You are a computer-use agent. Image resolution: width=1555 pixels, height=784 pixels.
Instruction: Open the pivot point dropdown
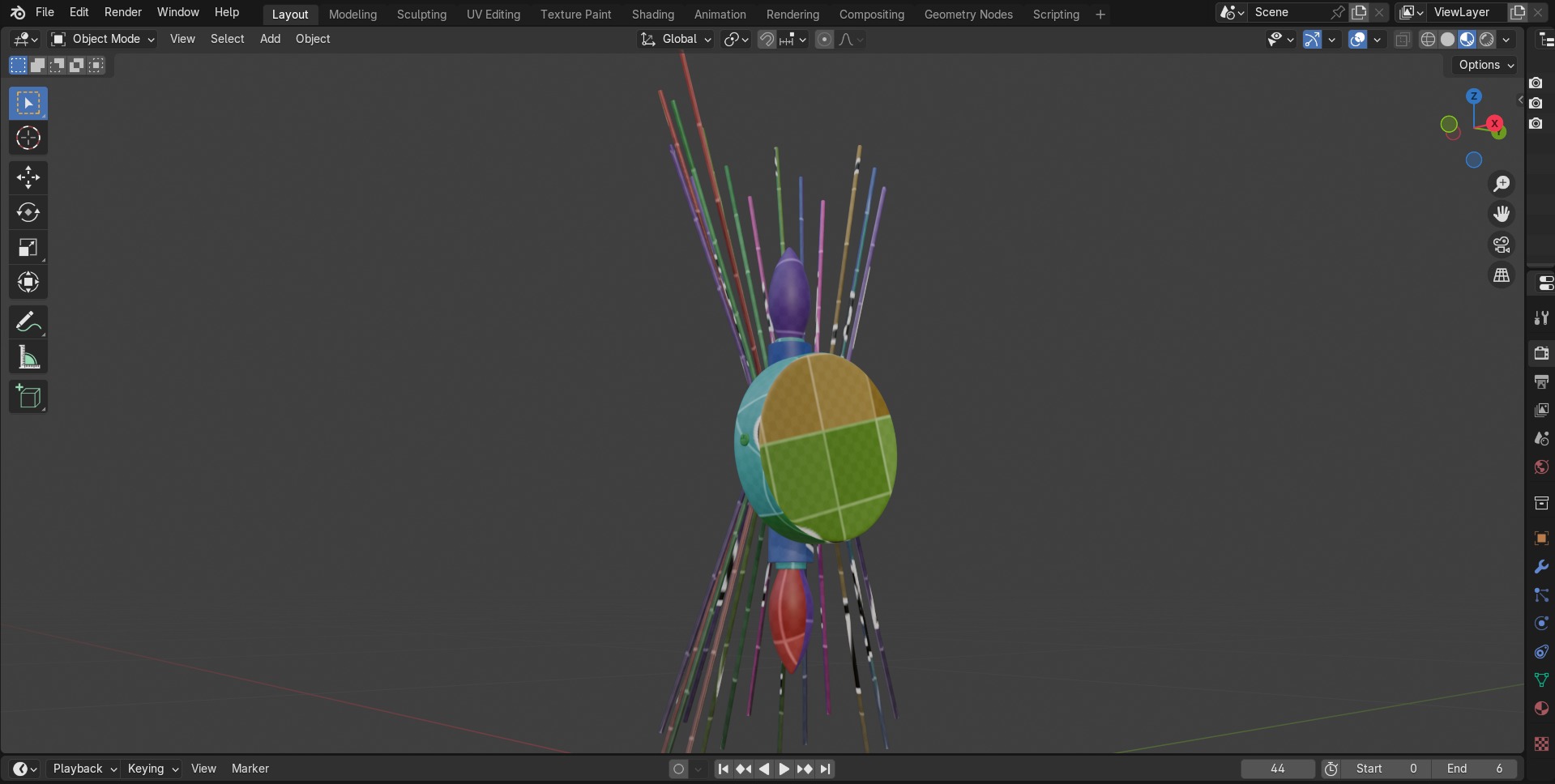coord(736,39)
